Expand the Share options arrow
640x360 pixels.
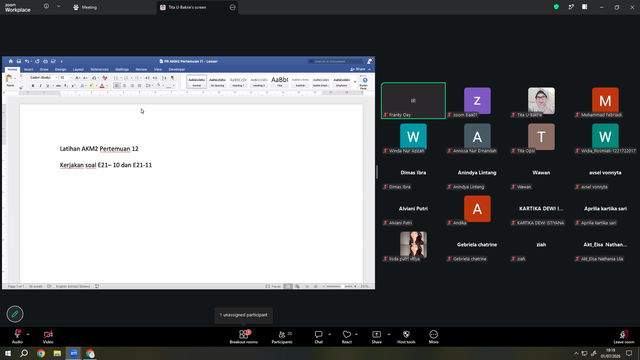coord(389,334)
